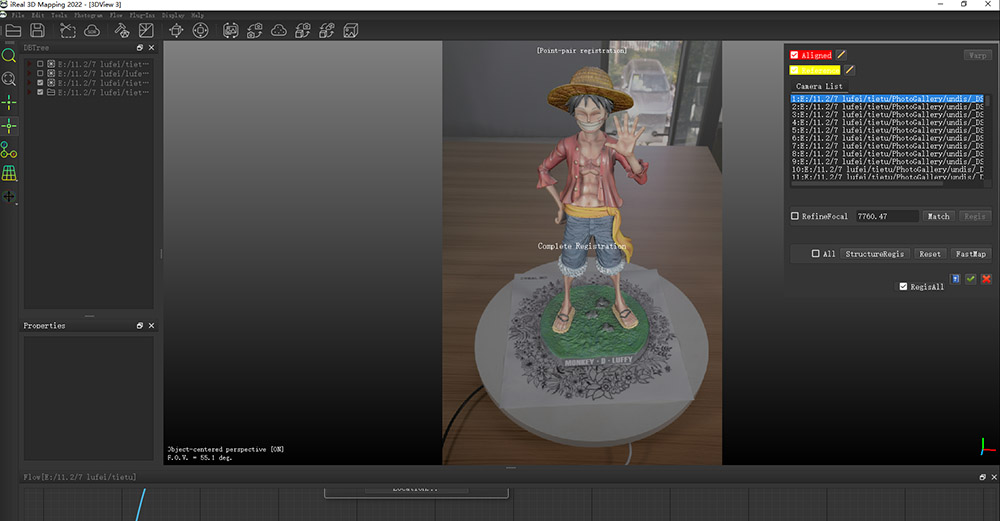The width and height of the screenshot is (1000, 521).
Task: Select the highlighted crosshair with circle tool
Action: click(x=9, y=126)
